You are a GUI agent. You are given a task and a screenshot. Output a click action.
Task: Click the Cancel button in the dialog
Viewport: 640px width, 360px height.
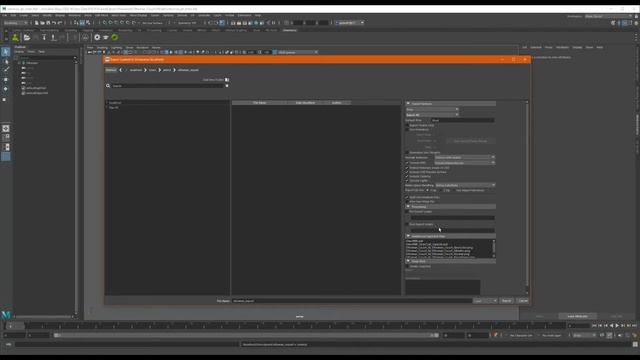click(x=523, y=301)
